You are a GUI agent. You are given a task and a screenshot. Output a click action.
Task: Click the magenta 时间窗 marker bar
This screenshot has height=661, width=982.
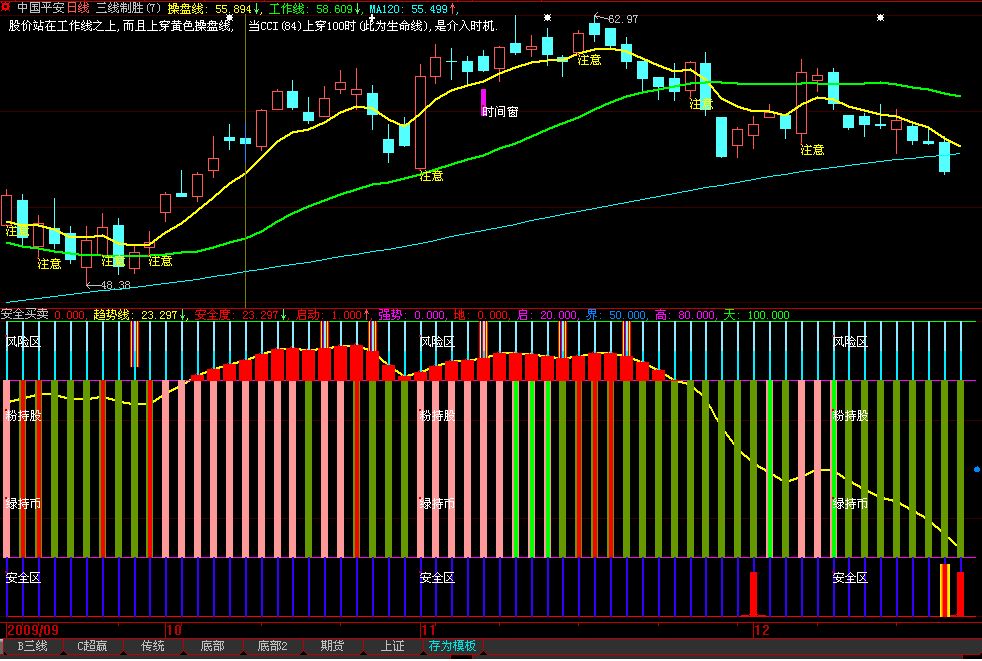click(x=483, y=102)
